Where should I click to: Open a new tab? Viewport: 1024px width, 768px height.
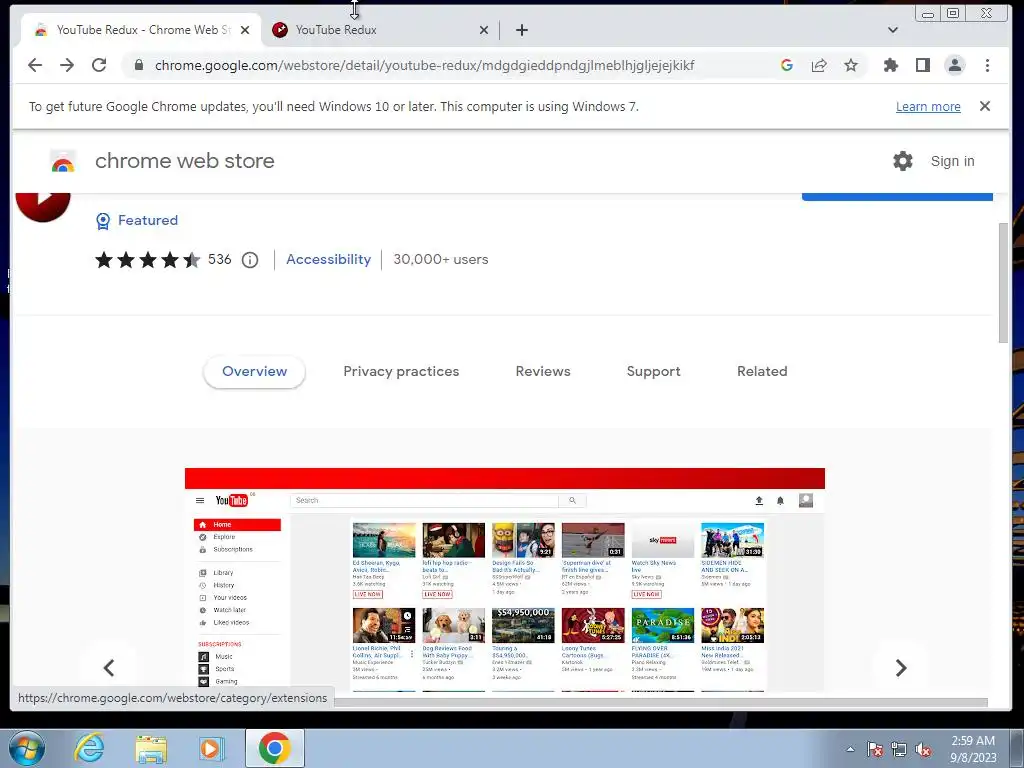pos(522,30)
